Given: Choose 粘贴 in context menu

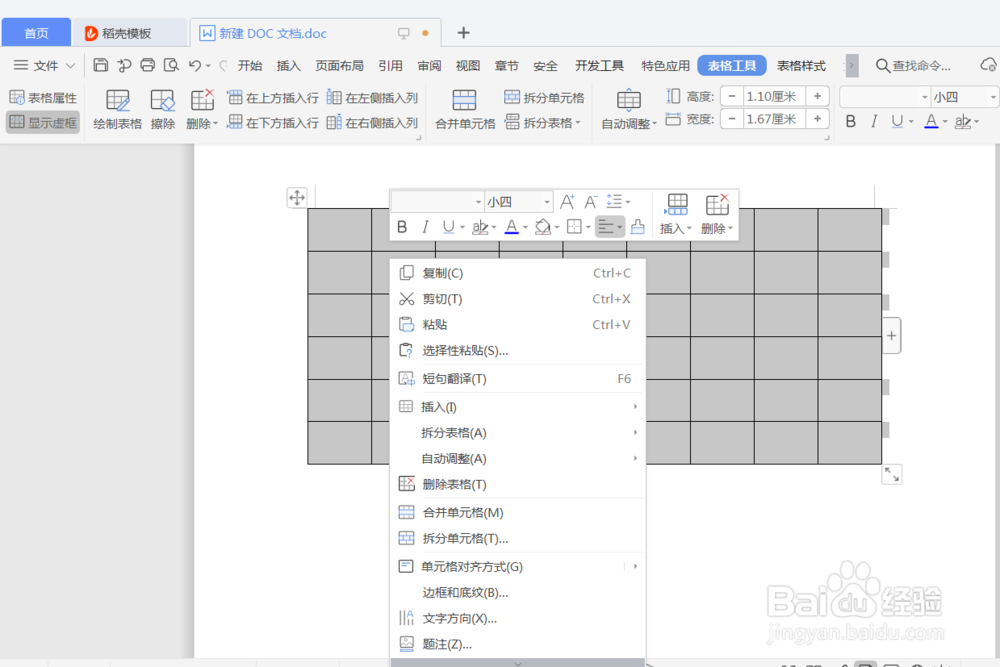Looking at the screenshot, I should (x=517, y=325).
